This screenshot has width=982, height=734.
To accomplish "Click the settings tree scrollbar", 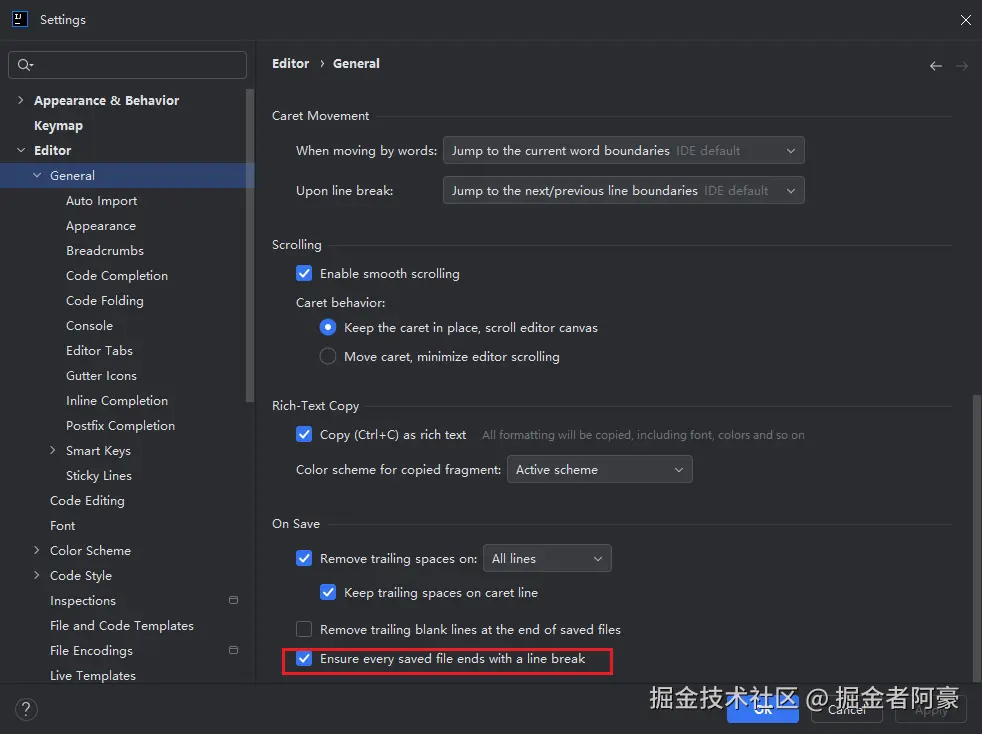I will pyautogui.click(x=250, y=245).
